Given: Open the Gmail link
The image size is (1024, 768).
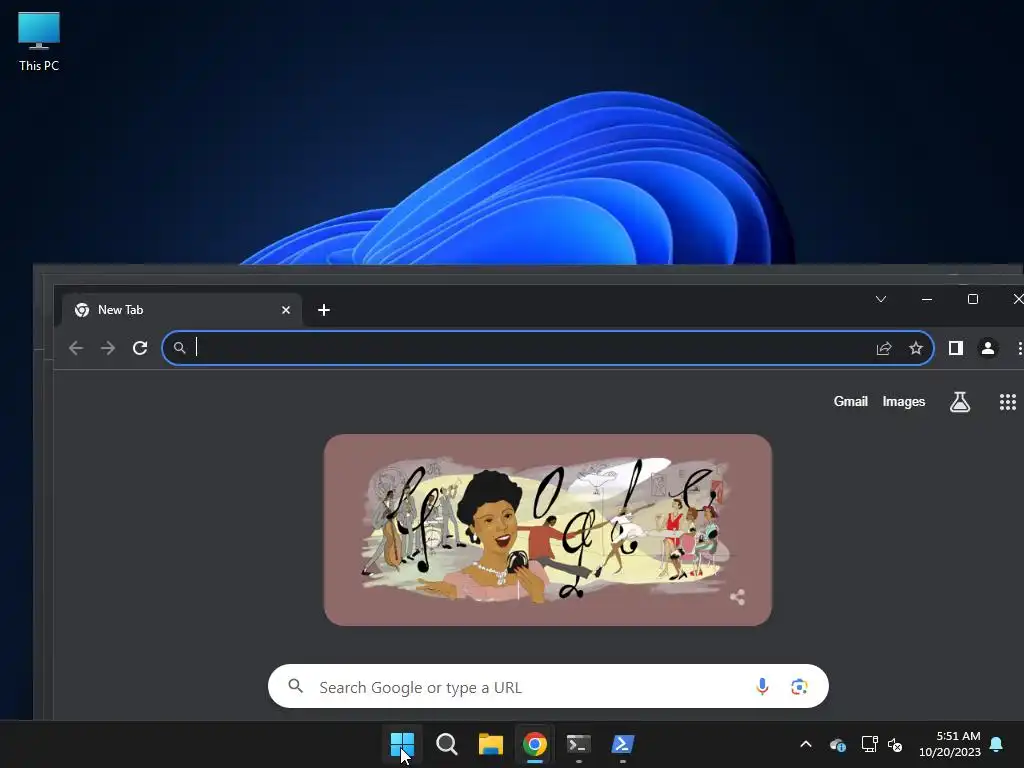Looking at the screenshot, I should (850, 402).
